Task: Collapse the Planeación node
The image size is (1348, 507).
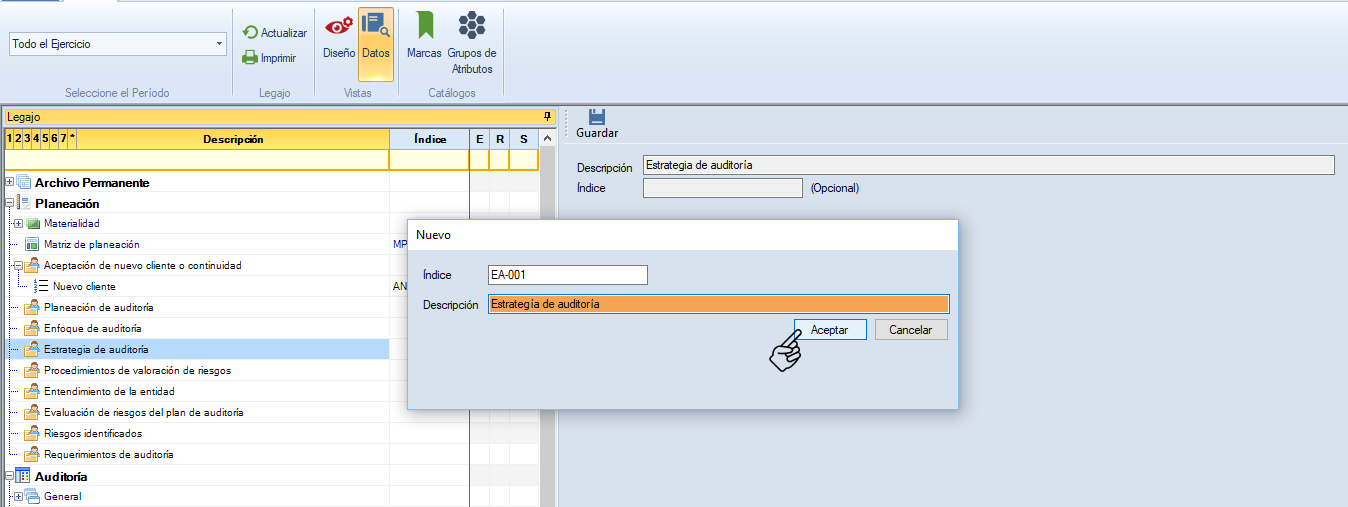Action: pos(10,203)
